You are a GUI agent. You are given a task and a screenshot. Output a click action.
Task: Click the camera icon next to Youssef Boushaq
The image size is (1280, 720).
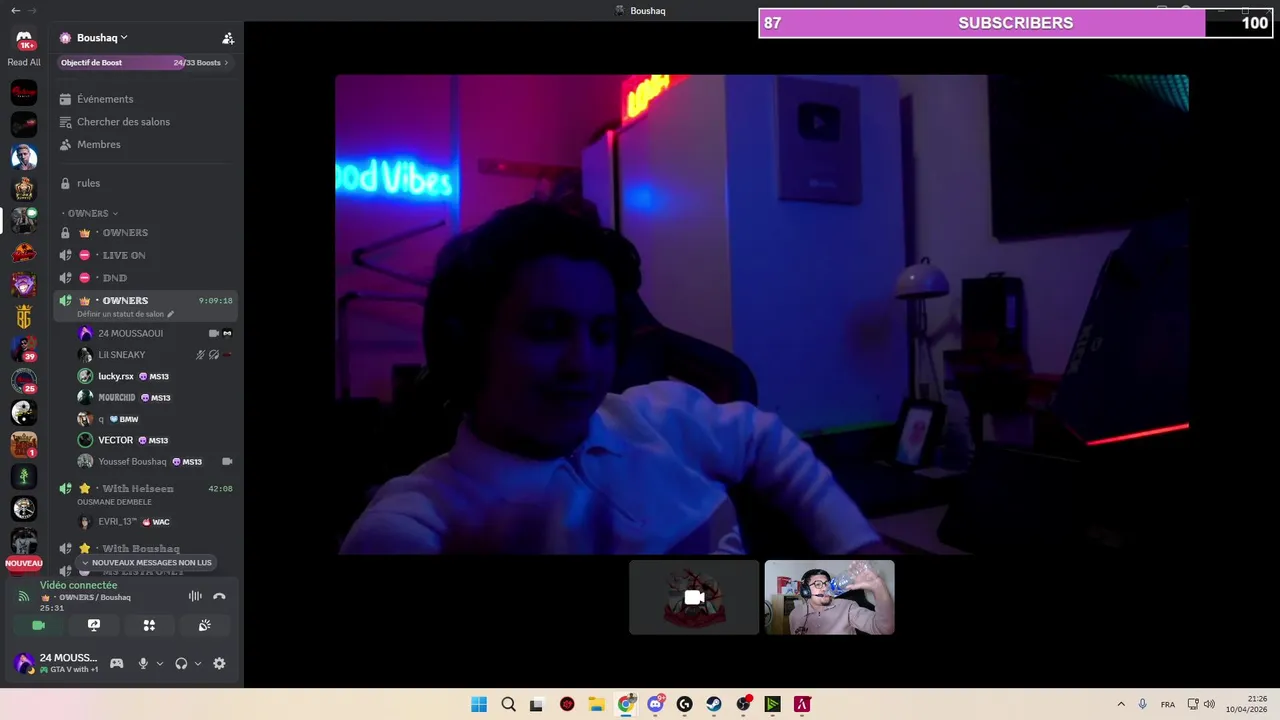pos(227,462)
